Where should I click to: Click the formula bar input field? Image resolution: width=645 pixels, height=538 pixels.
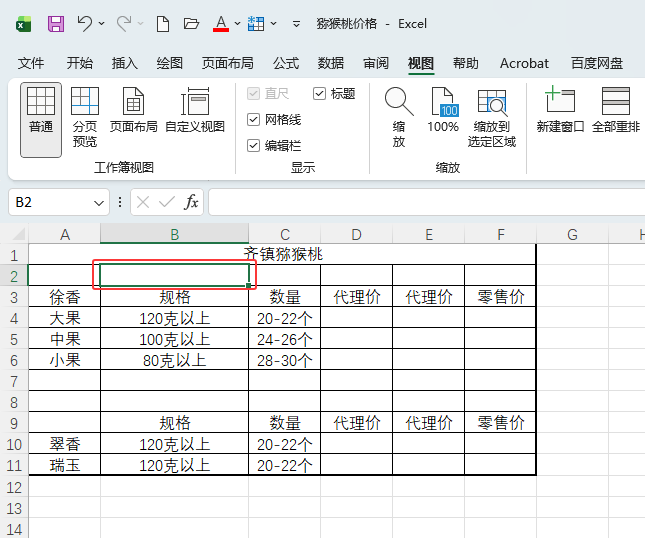tap(427, 202)
